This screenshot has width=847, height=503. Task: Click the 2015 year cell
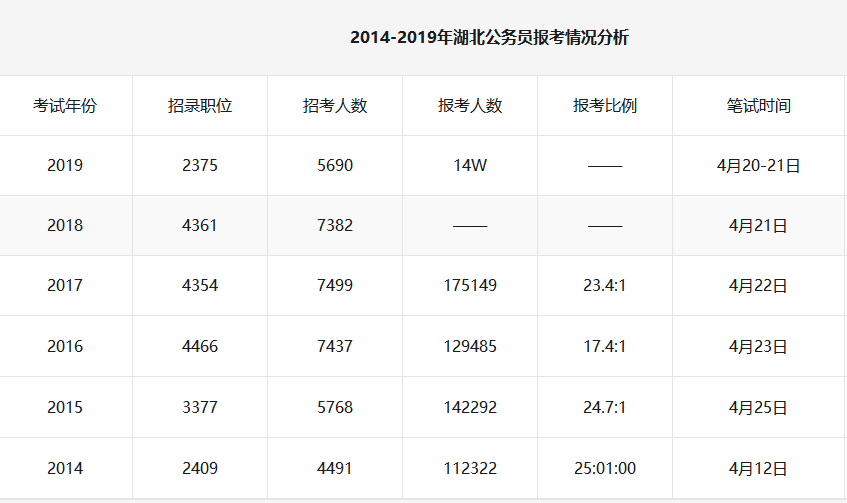[x=65, y=407]
